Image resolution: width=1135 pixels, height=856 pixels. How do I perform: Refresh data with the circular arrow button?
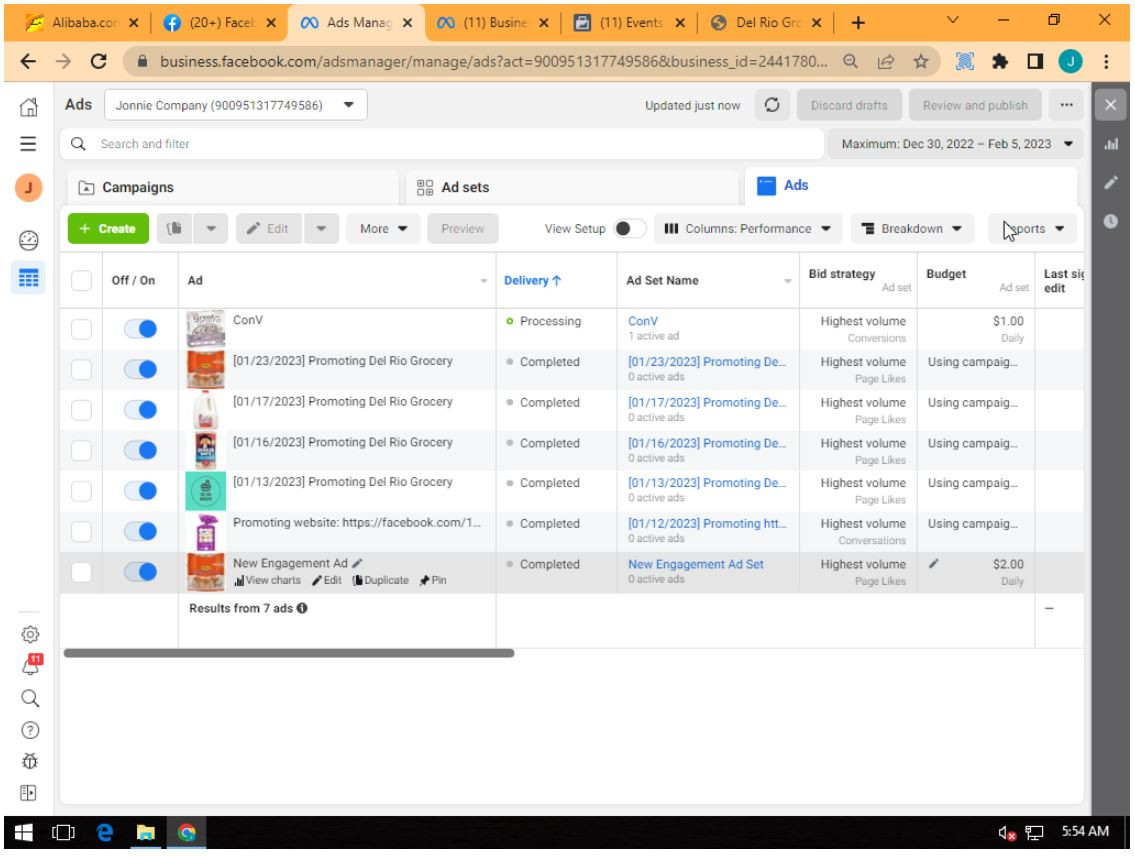point(772,105)
